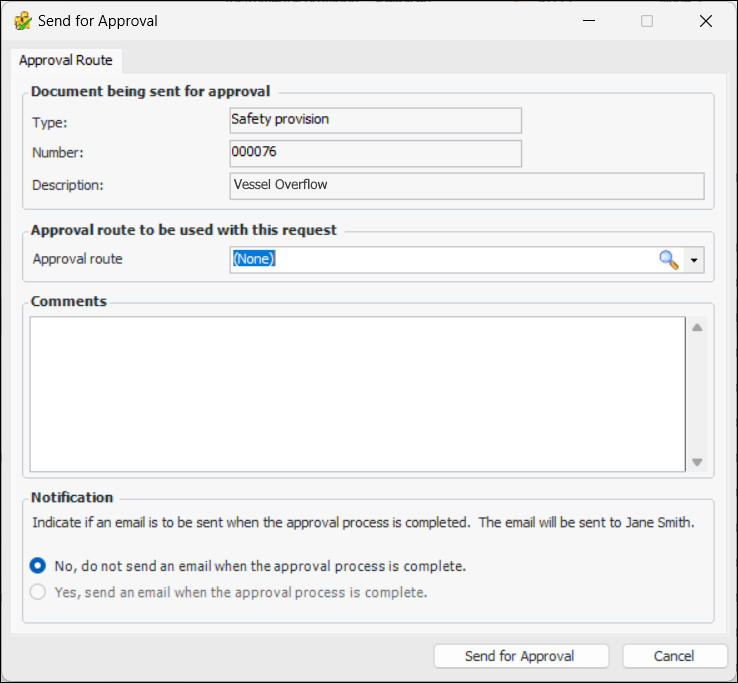Expand the Approval route dropdown arrow
The height and width of the screenshot is (683, 738).
695,260
